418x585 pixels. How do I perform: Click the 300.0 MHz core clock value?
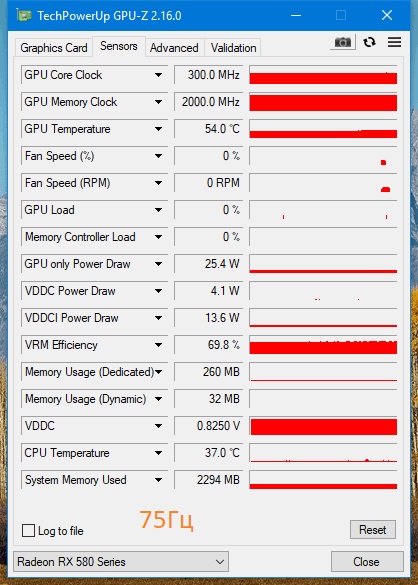click(208, 75)
